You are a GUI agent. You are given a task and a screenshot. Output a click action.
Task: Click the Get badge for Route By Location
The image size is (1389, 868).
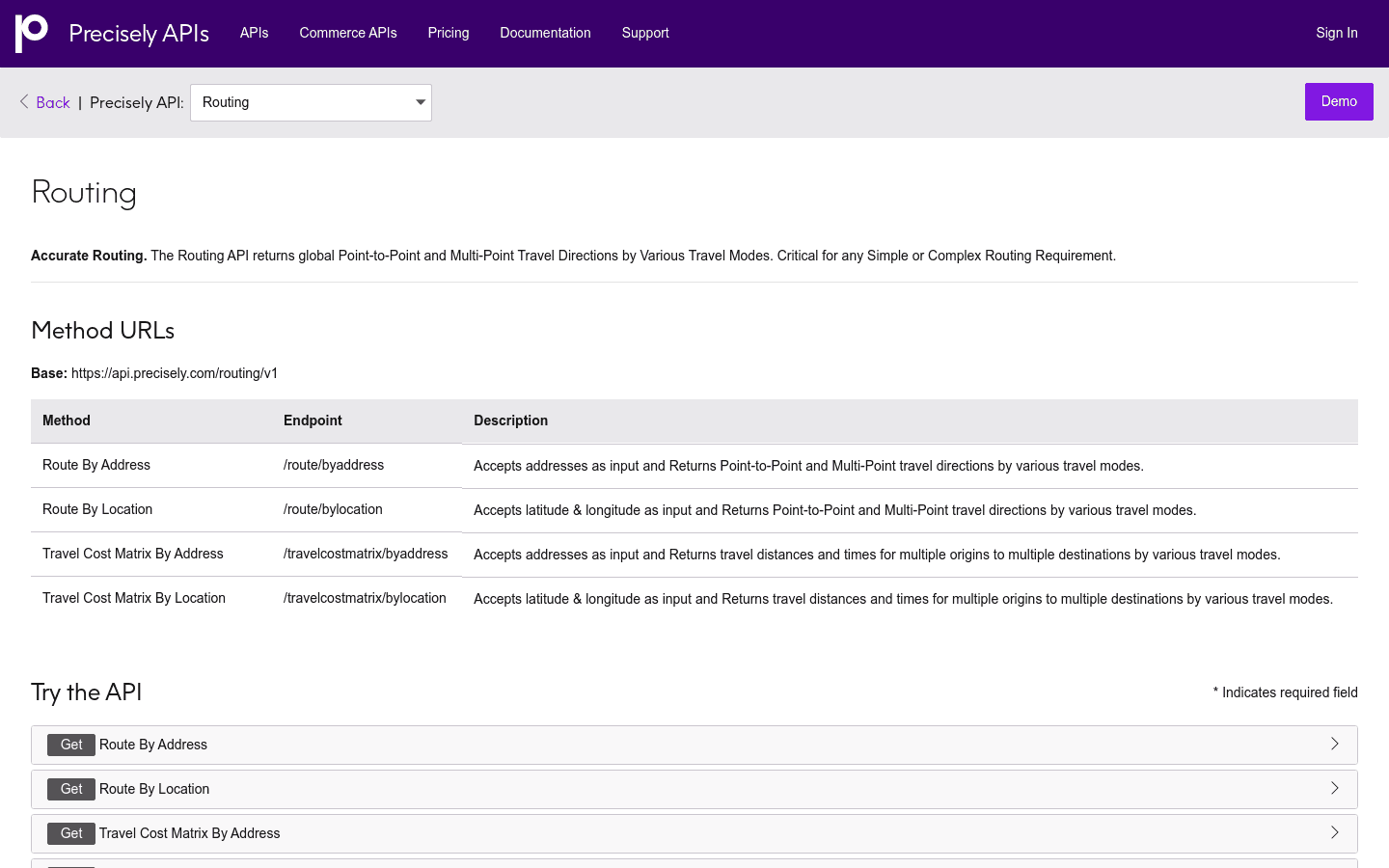pyautogui.click(x=71, y=789)
